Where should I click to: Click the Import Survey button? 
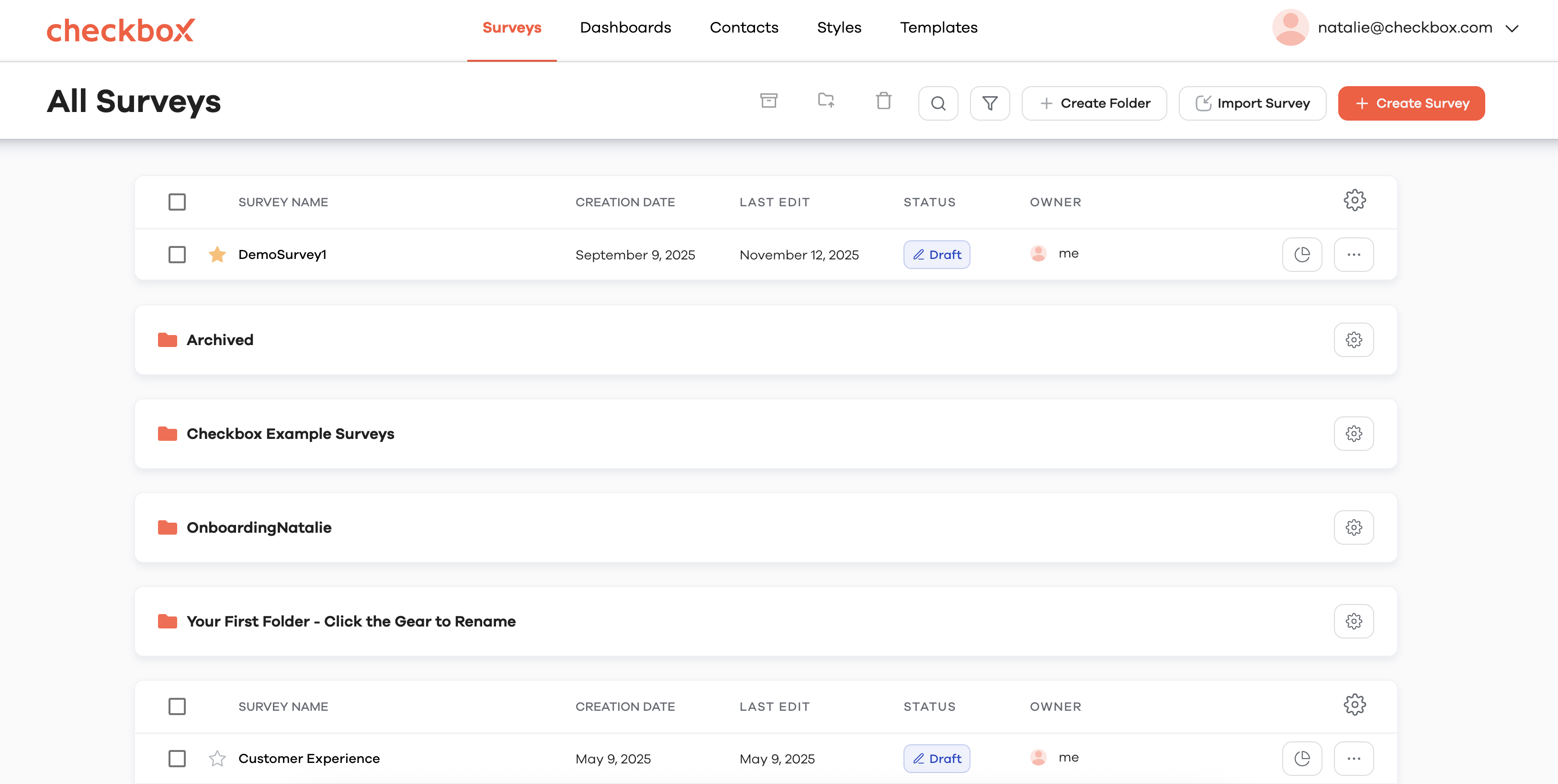(1252, 103)
